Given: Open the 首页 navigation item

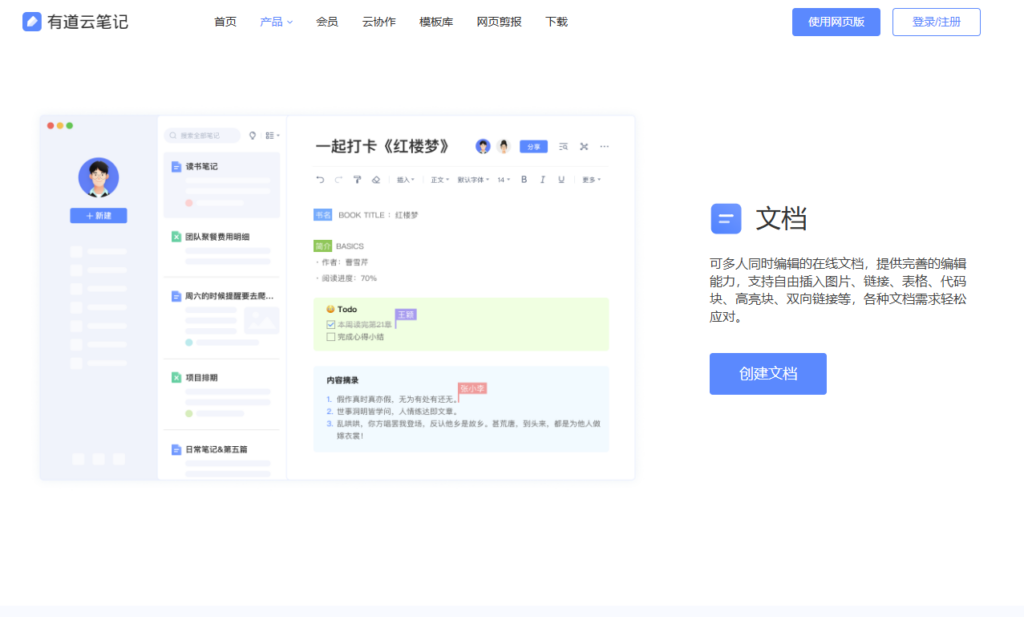Looking at the screenshot, I should 224,20.
